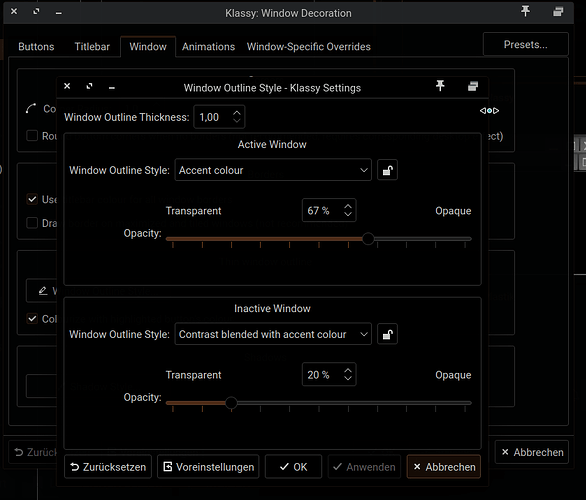The height and width of the screenshot is (500, 586).
Task: Click the pin icon in Klassy Settings titlebar
Action: tap(440, 86)
